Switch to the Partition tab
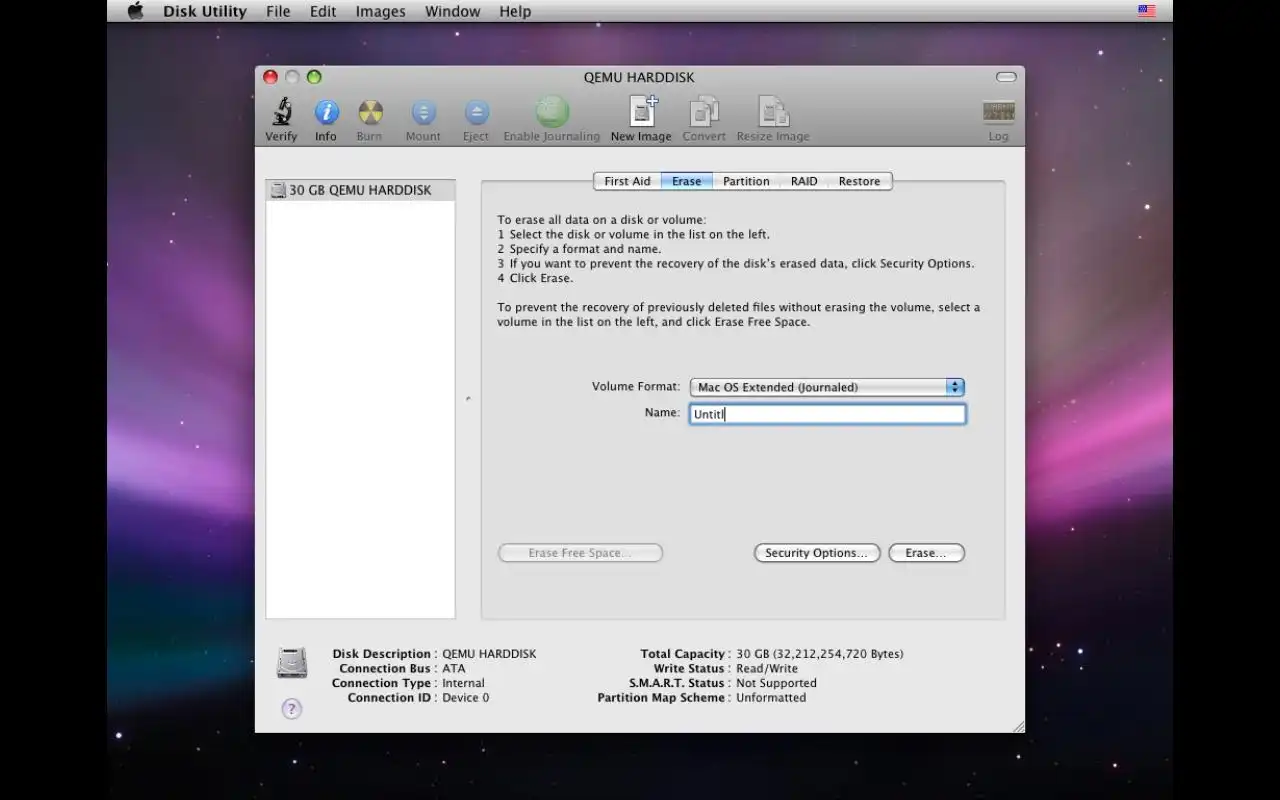The image size is (1280, 800). point(746,181)
